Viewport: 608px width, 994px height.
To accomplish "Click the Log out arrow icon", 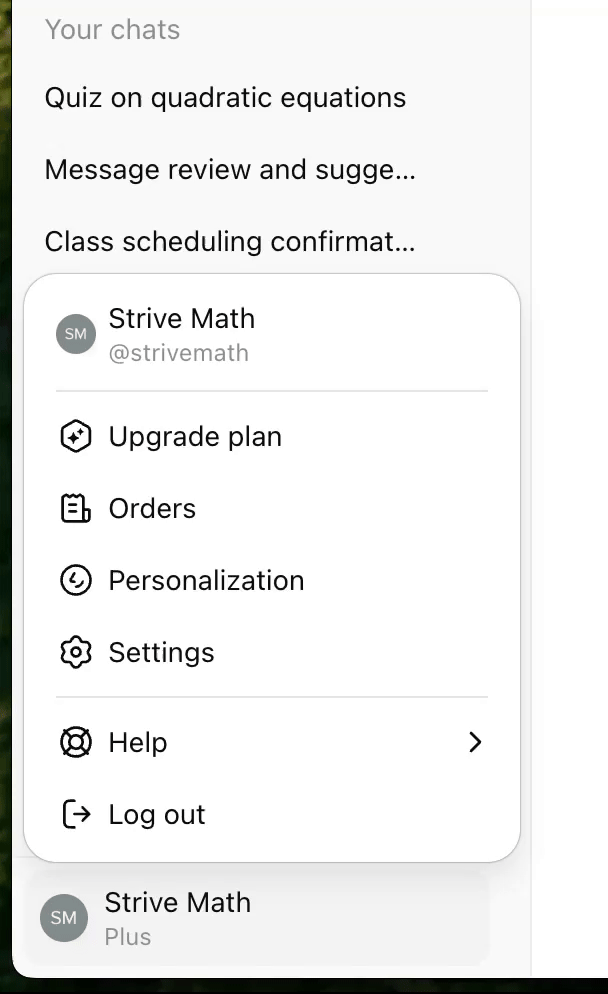I will click(x=75, y=814).
